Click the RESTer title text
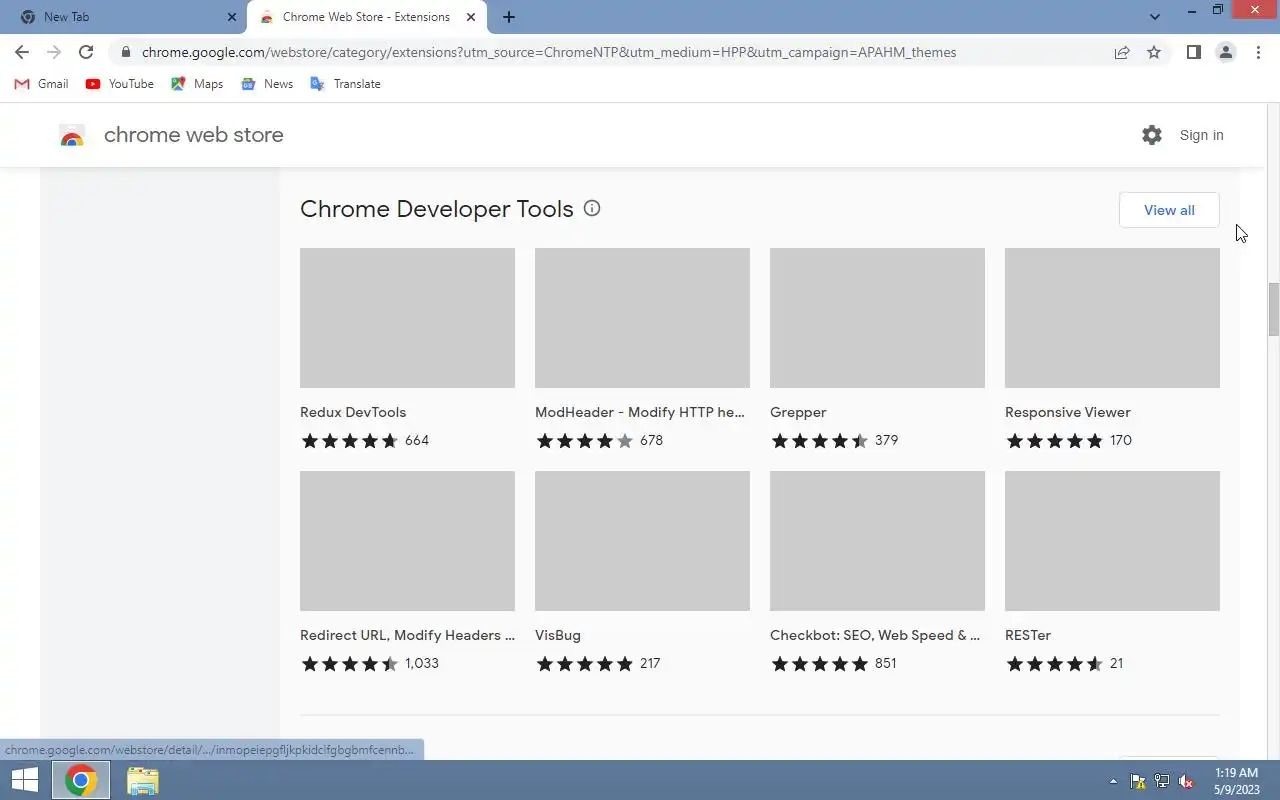Image resolution: width=1280 pixels, height=800 pixels. click(x=1028, y=635)
